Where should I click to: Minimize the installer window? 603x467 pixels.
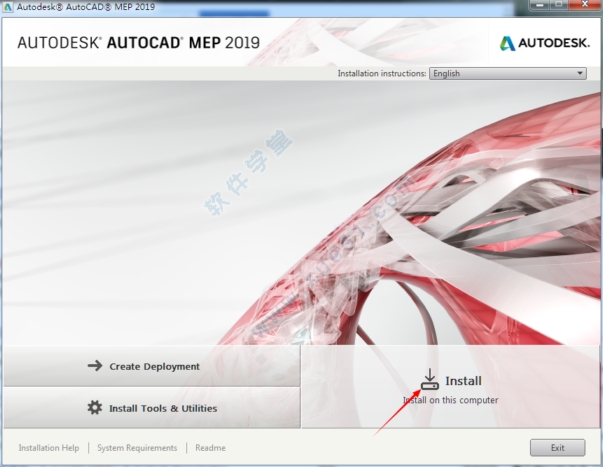(x=540, y=5)
